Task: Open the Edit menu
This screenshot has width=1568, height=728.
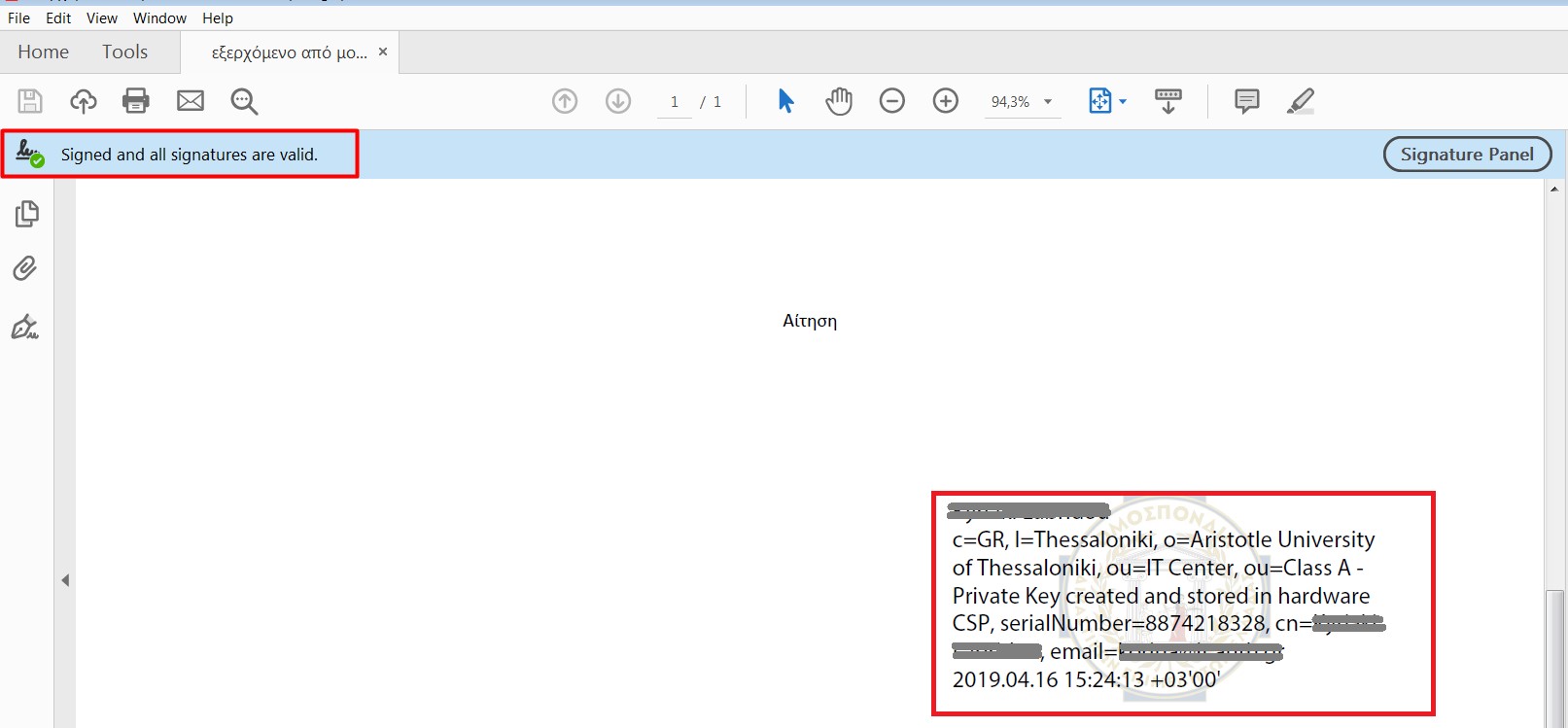Action: 58,17
